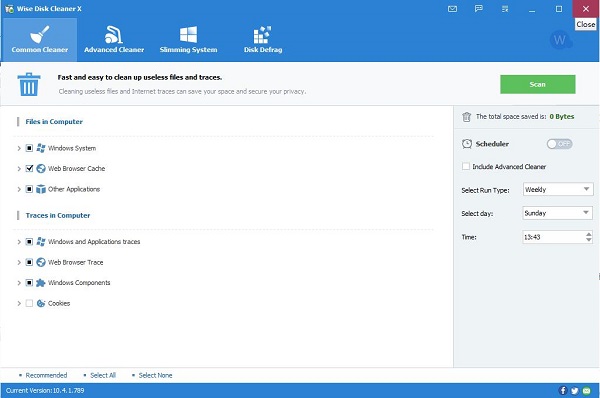This screenshot has width=600, height=398.
Task: Expand the Windows System tree item
Action: [19, 148]
